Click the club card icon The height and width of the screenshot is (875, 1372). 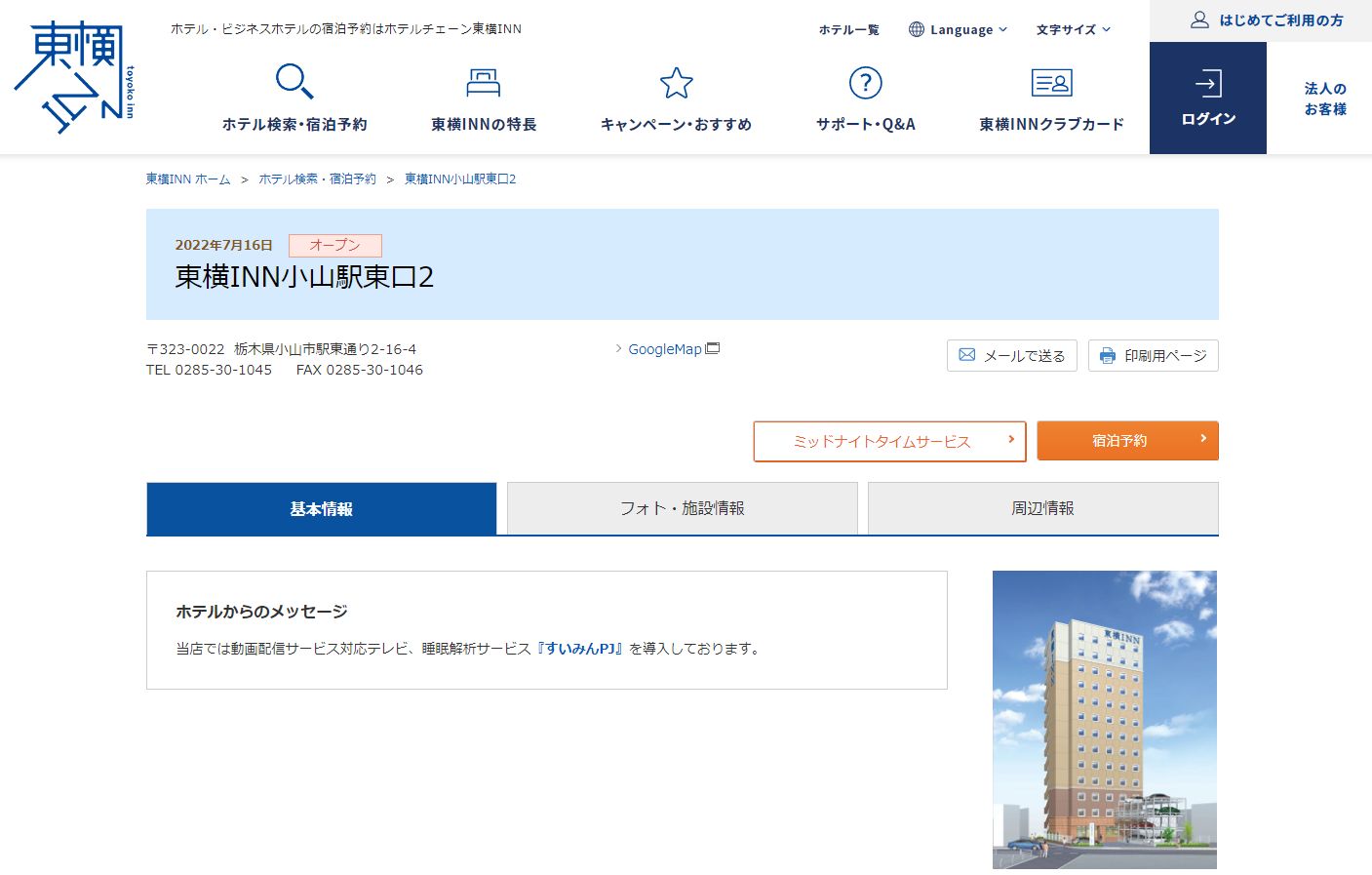click(1051, 83)
